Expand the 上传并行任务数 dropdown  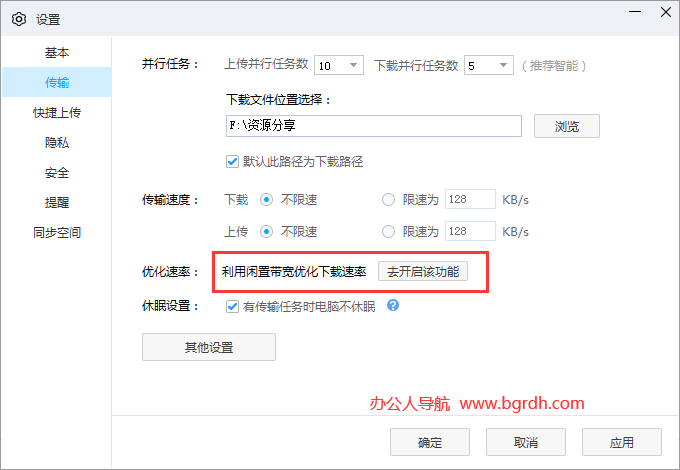(x=339, y=65)
